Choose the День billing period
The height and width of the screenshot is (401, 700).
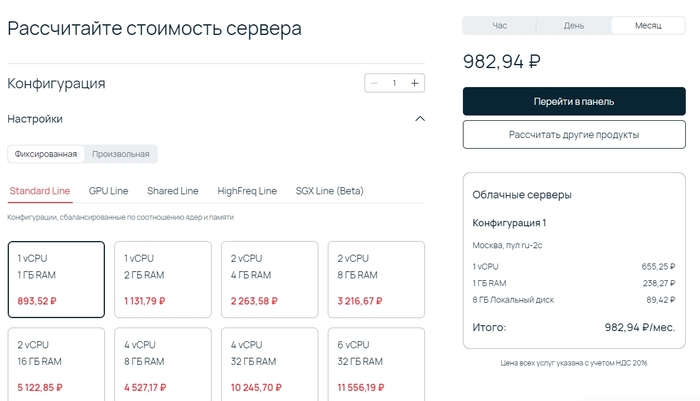(574, 25)
